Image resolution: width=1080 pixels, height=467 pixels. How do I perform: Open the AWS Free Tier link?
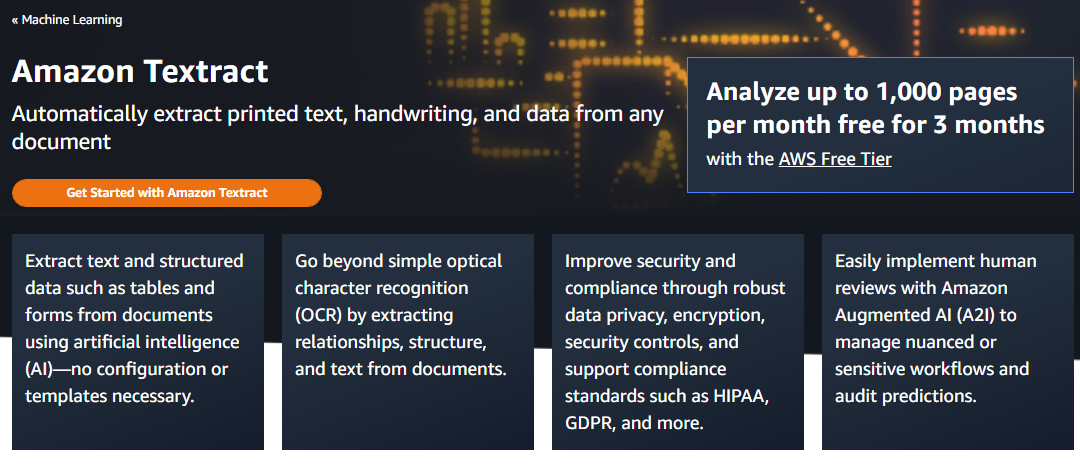(835, 159)
